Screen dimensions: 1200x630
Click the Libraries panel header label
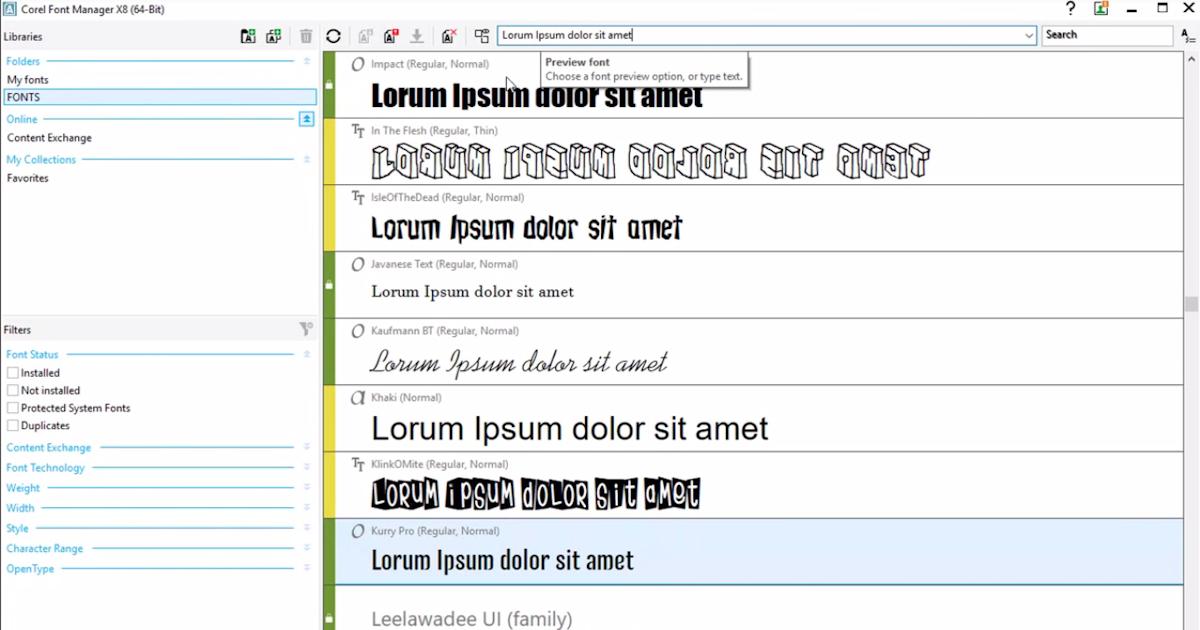tap(23, 37)
